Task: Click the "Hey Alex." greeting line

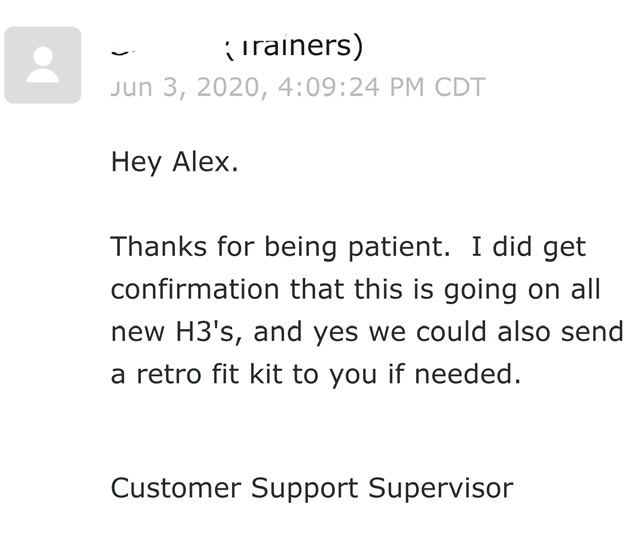Action: [174, 162]
